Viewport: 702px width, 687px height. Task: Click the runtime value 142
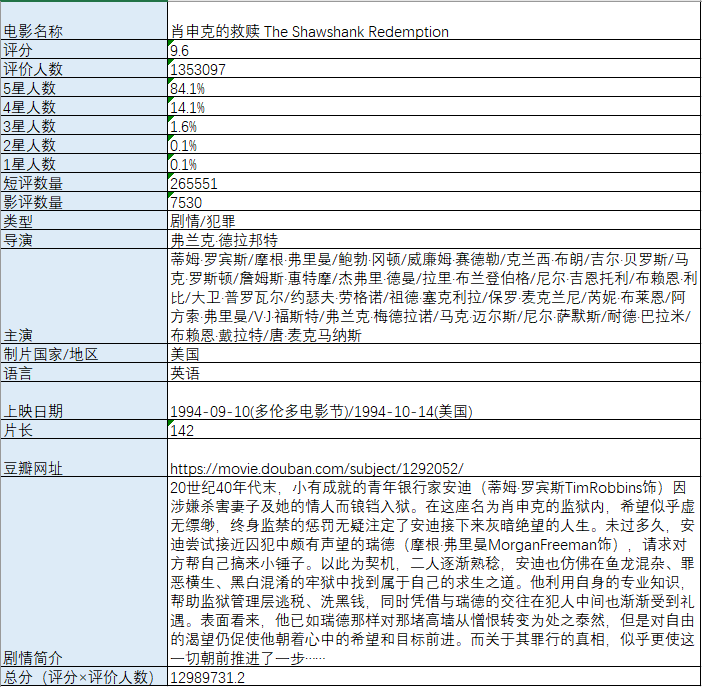(x=182, y=430)
